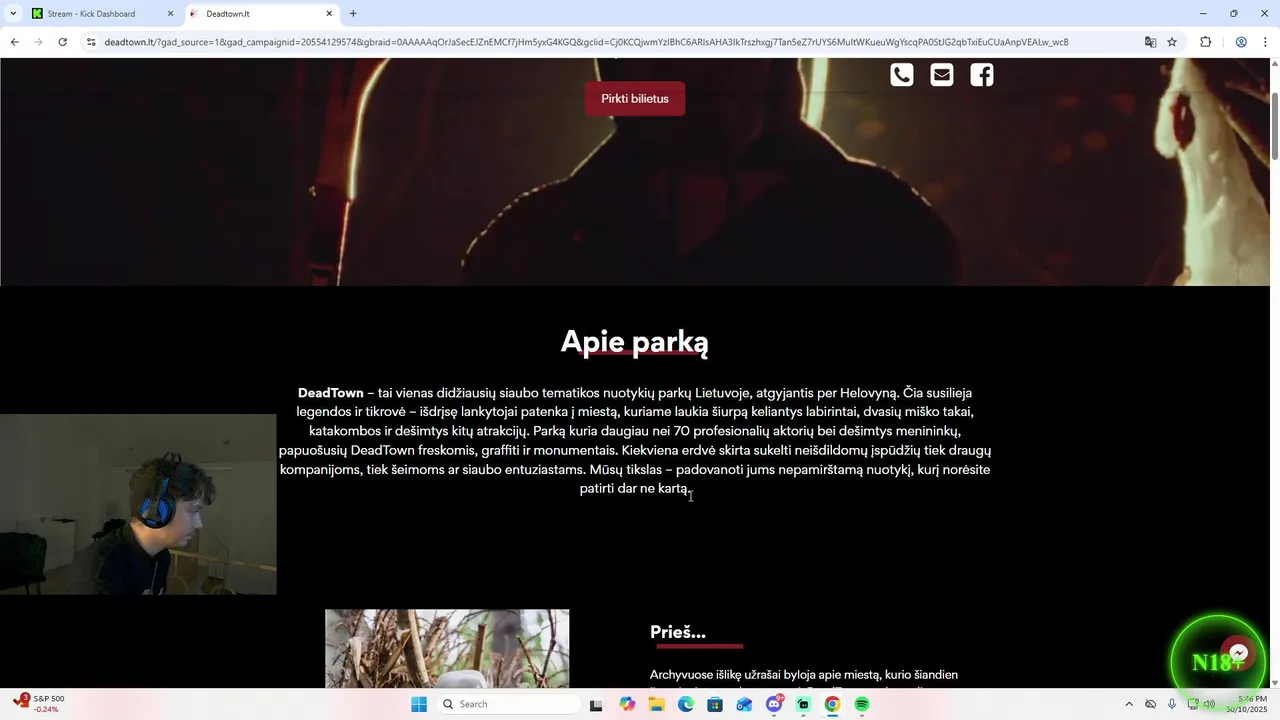The width and height of the screenshot is (1280, 720).
Task: Open Spotify from taskbar
Action: click(x=862, y=704)
